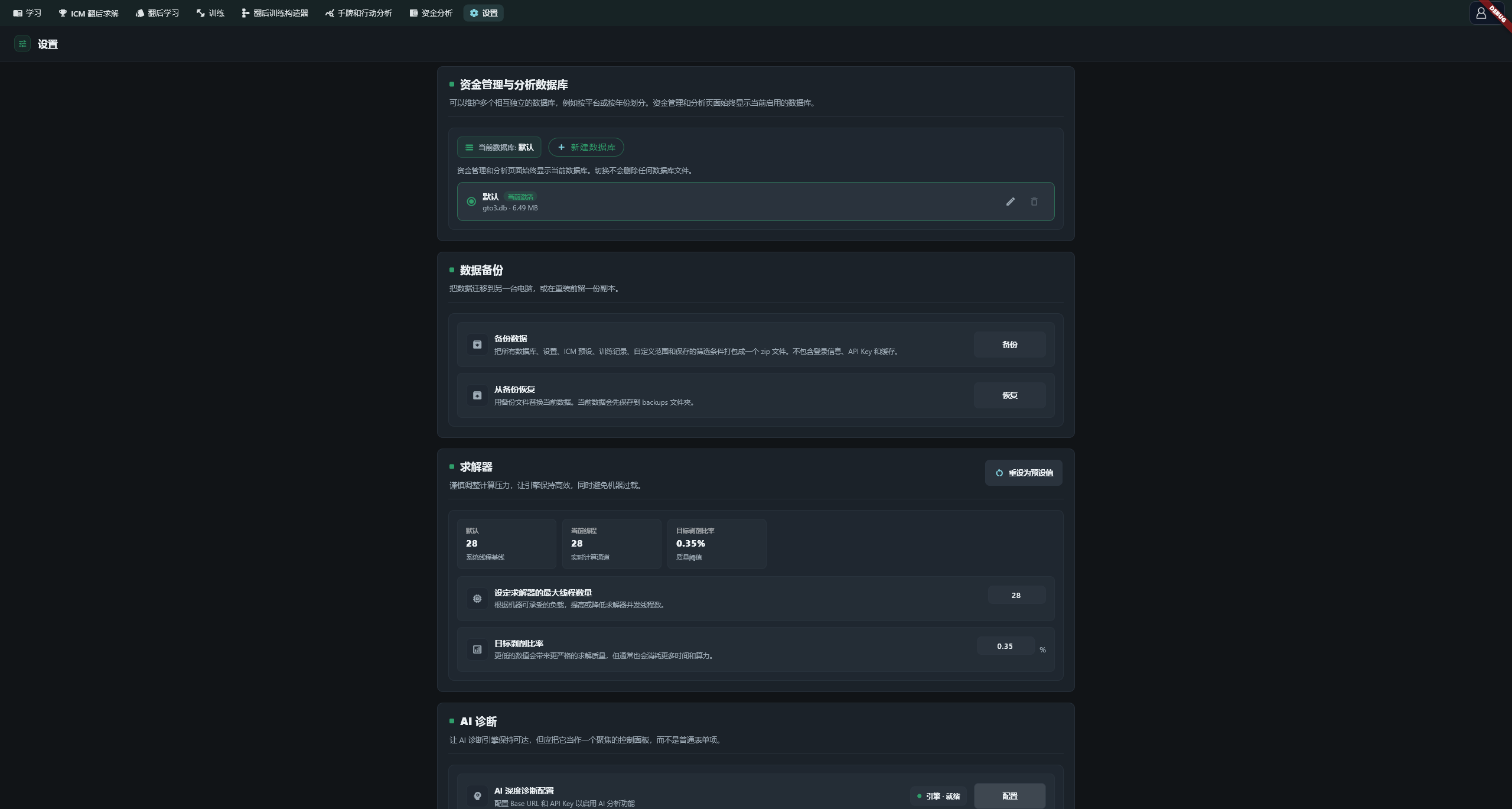Switch to ICM 翻后求解 tab
1512x809 pixels.
(89, 13)
